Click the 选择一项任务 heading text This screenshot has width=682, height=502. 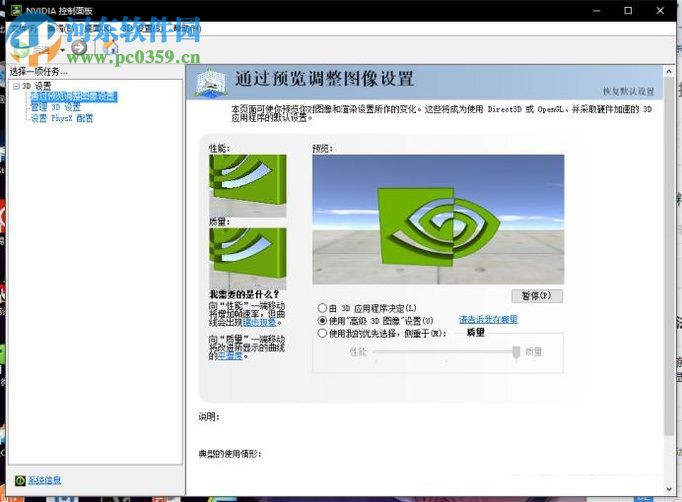coord(39,71)
